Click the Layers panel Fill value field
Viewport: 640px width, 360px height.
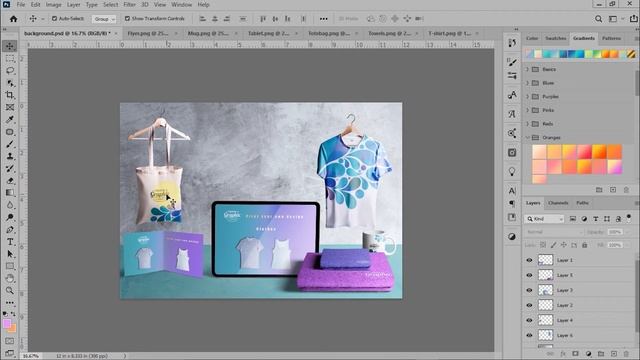[615, 245]
